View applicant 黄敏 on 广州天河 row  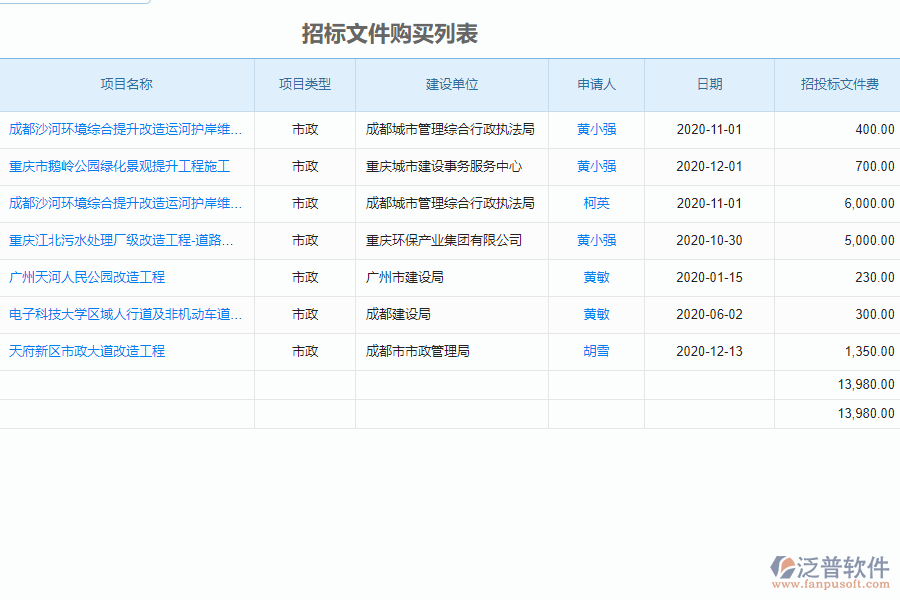(x=596, y=277)
